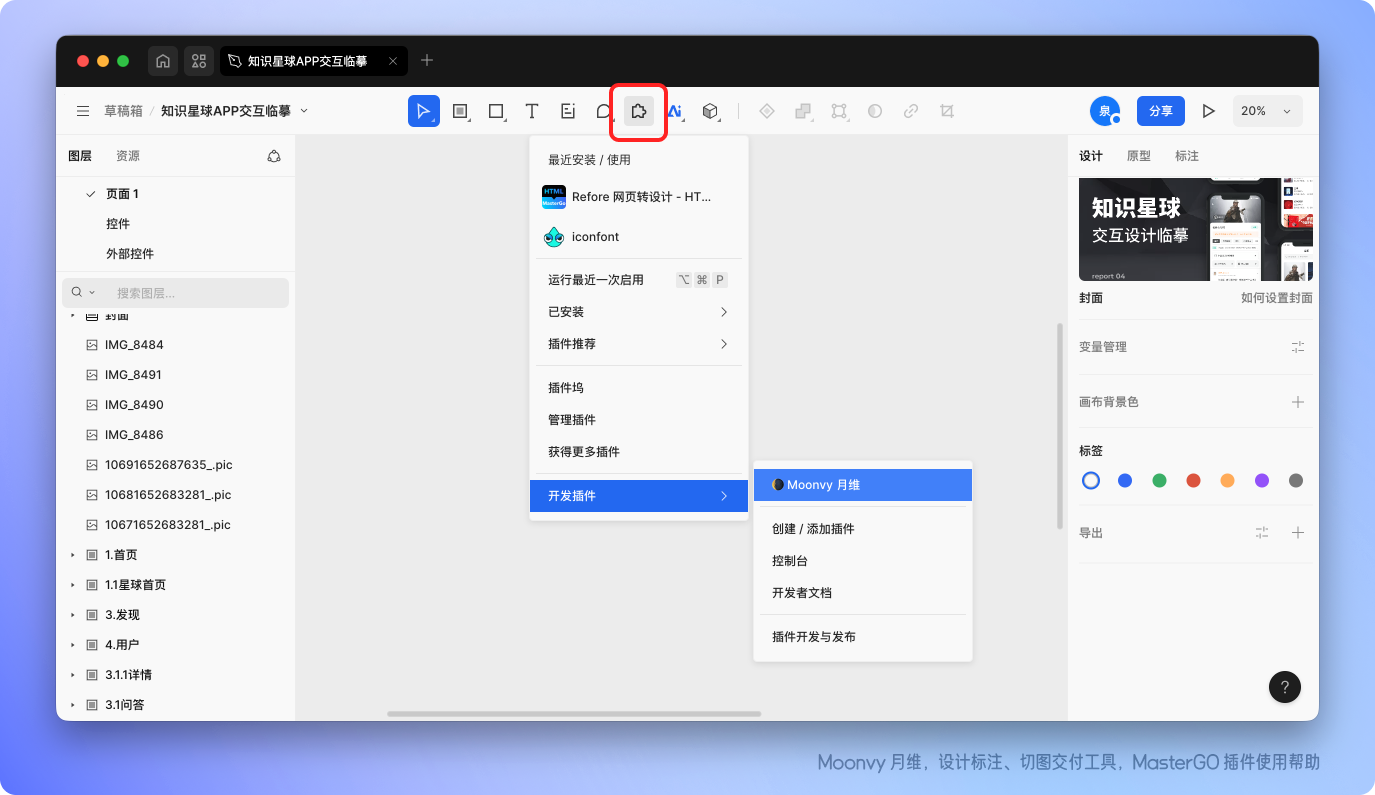Open the 插件推荐 submenu
1375x795 pixels.
pos(639,344)
